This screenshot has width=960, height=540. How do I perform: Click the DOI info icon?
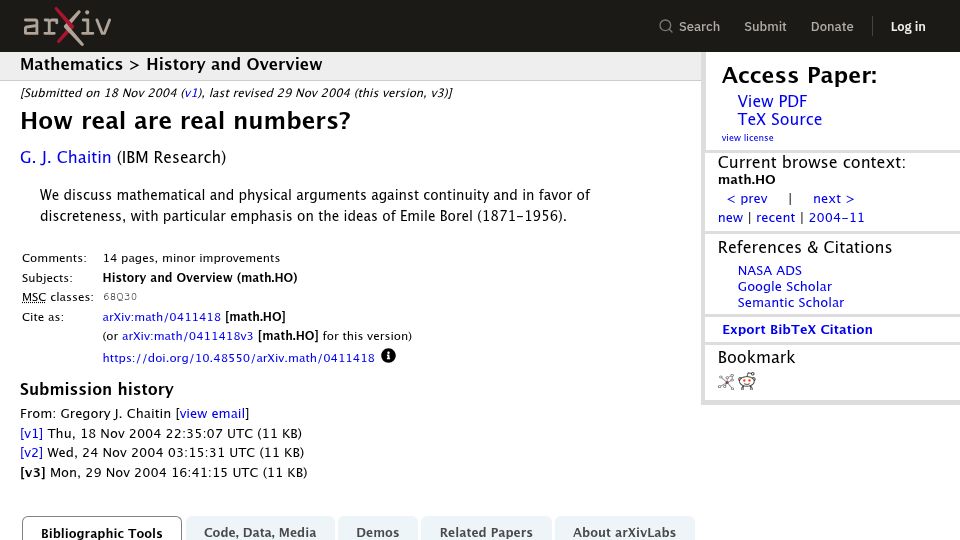pos(388,356)
